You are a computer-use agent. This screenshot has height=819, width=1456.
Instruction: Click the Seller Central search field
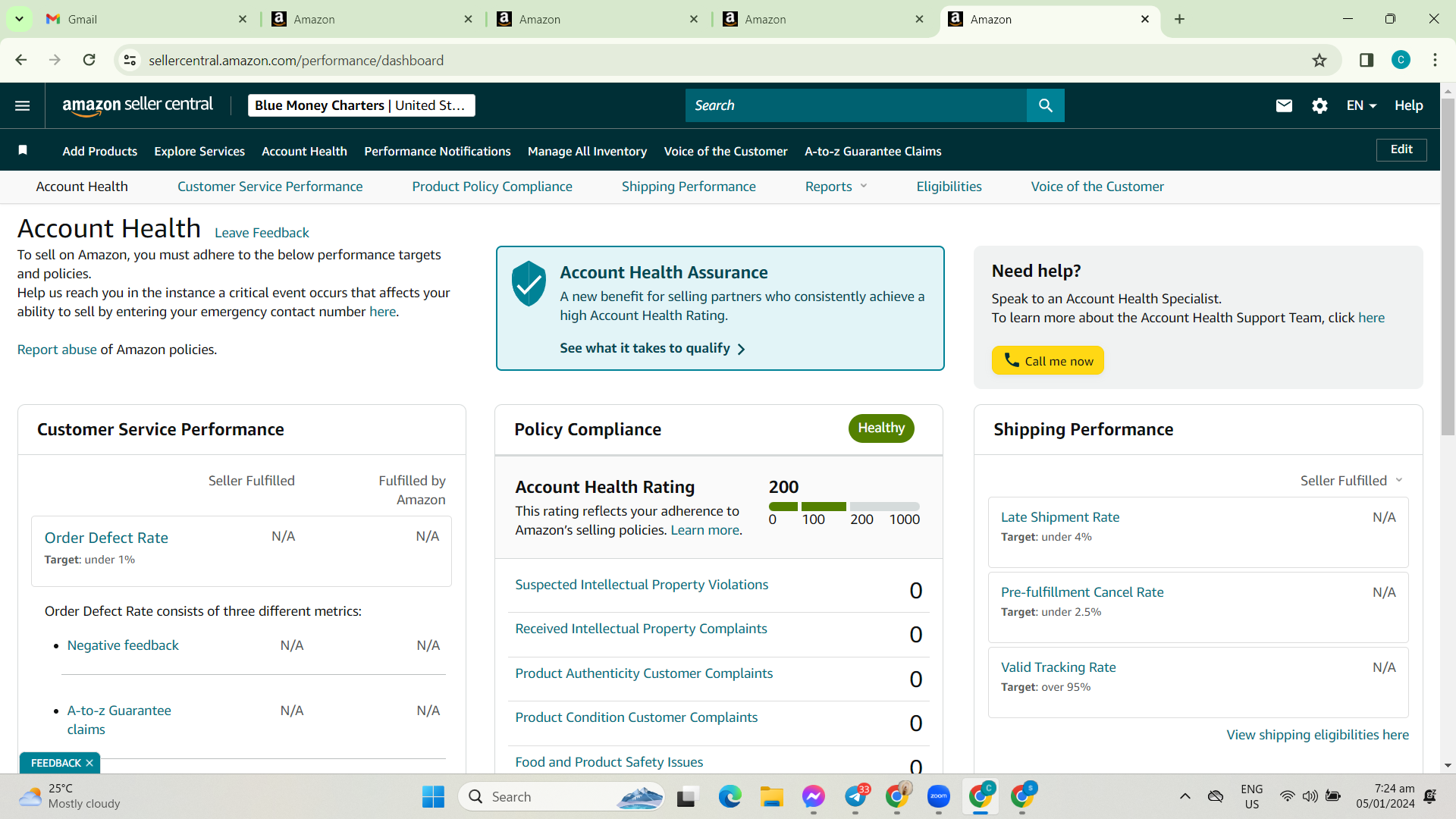[856, 105]
